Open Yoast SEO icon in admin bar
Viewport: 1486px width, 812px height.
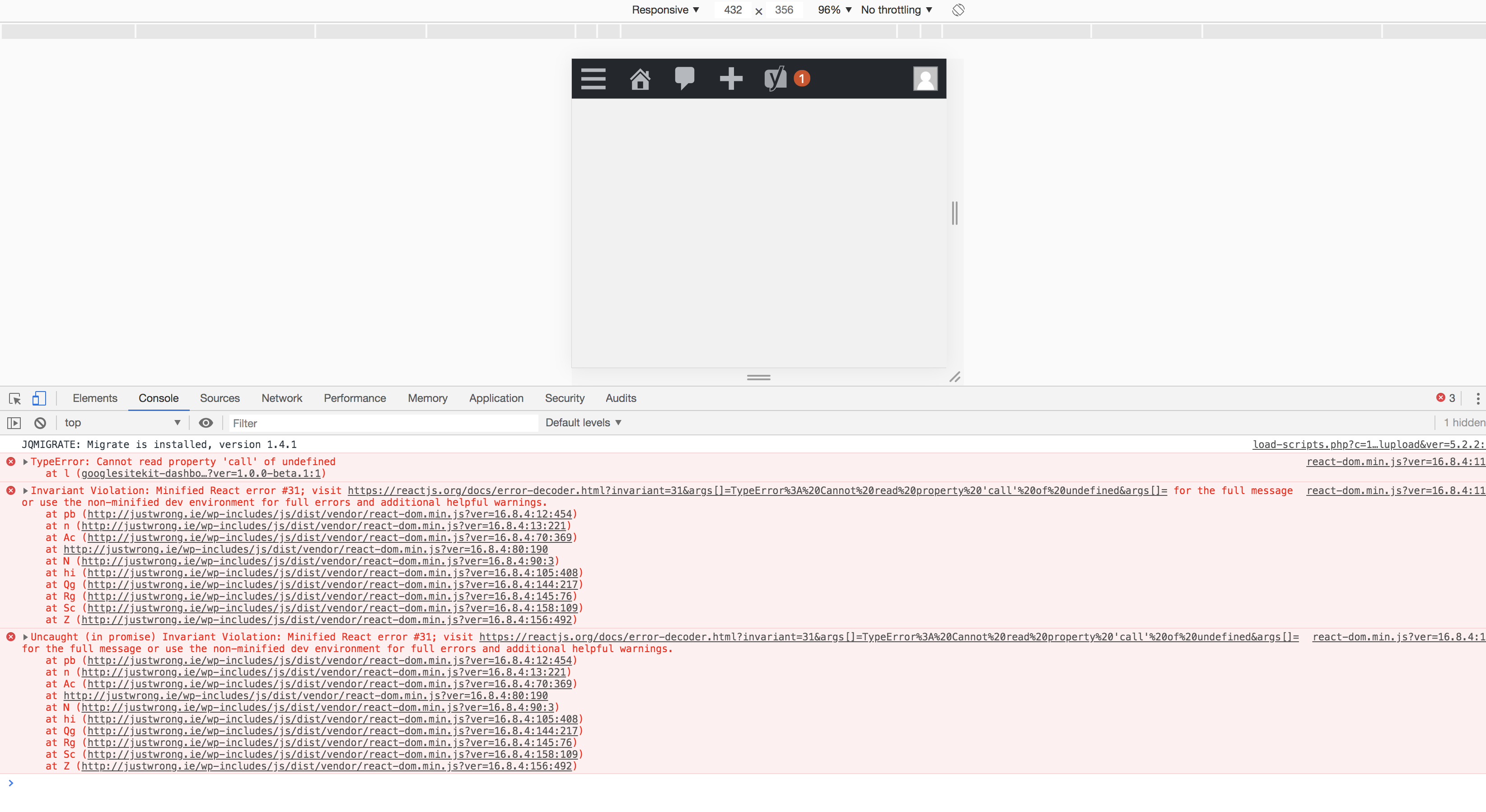pyautogui.click(x=776, y=79)
